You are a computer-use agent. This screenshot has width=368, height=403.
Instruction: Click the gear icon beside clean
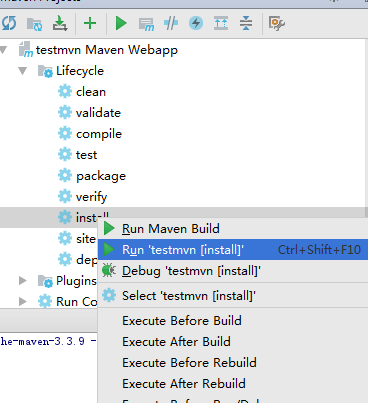(x=65, y=92)
